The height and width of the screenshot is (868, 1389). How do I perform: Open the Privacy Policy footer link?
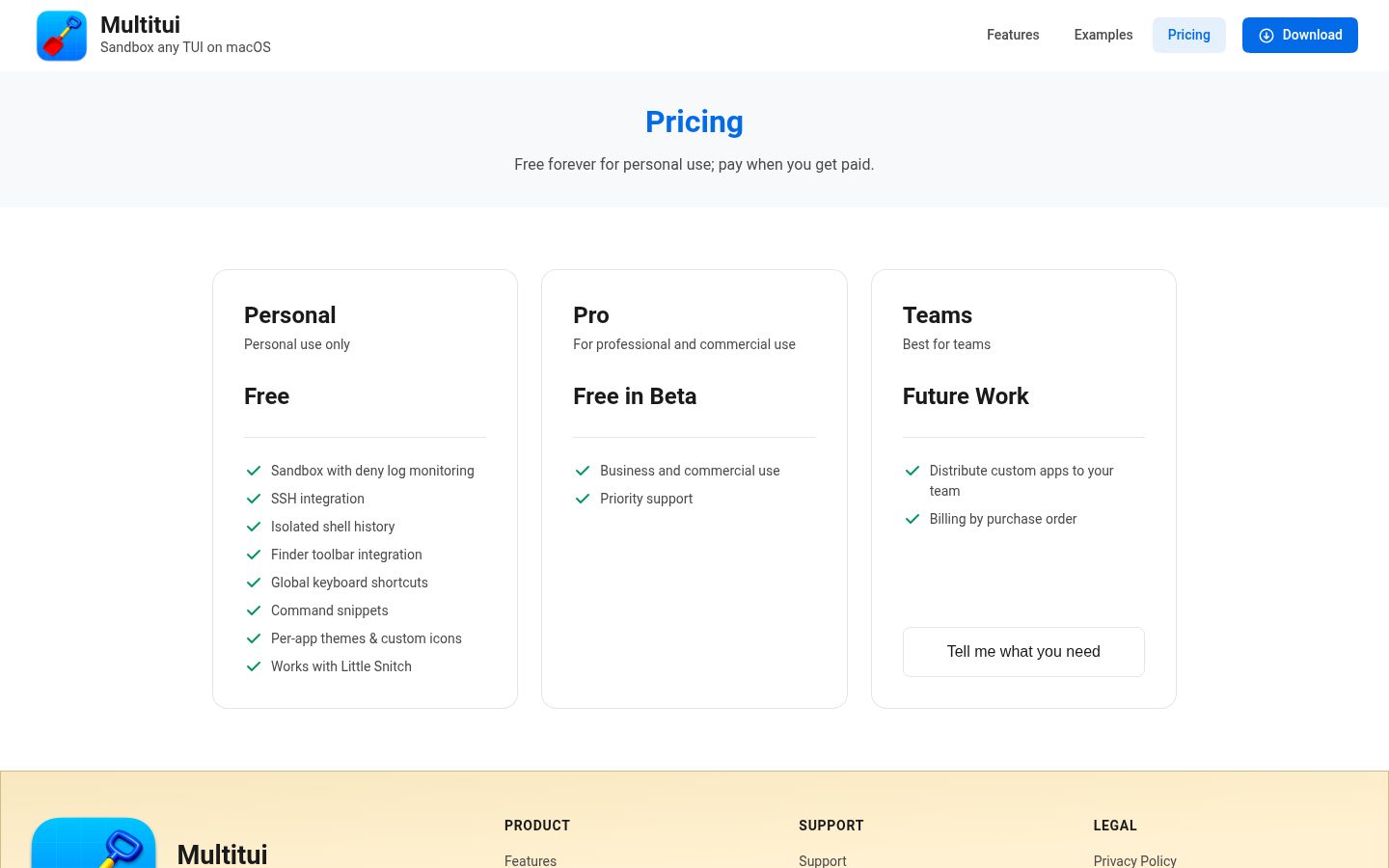click(1135, 860)
